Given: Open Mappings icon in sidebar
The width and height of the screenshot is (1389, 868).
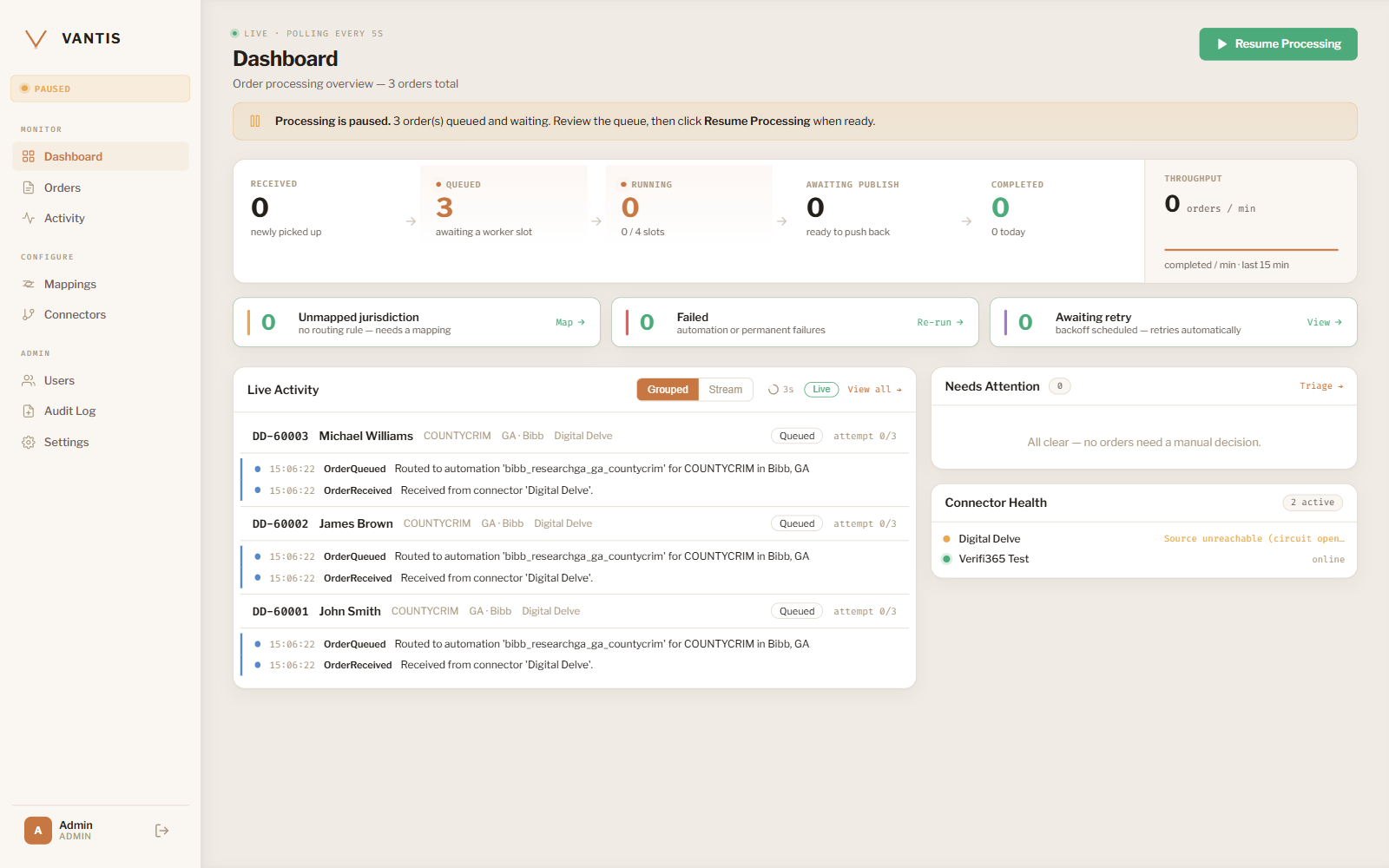Looking at the screenshot, I should click(29, 284).
